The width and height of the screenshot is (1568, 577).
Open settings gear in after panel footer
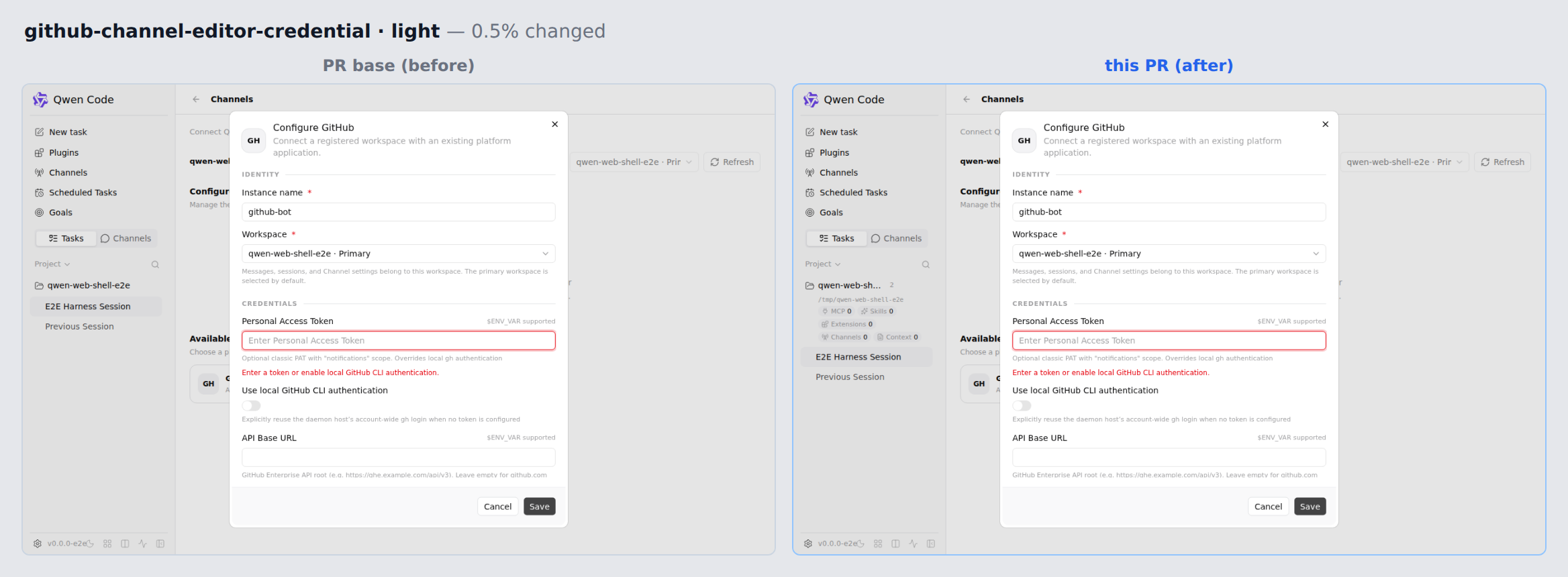pyautogui.click(x=808, y=543)
